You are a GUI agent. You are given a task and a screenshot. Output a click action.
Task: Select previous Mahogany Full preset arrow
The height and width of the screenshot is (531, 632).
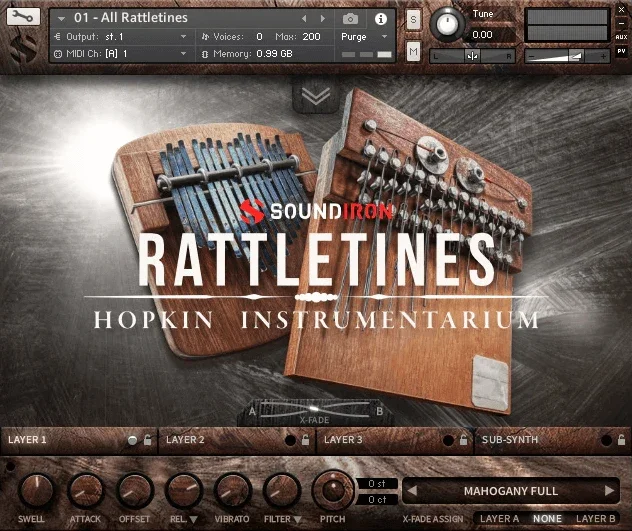coord(412,491)
